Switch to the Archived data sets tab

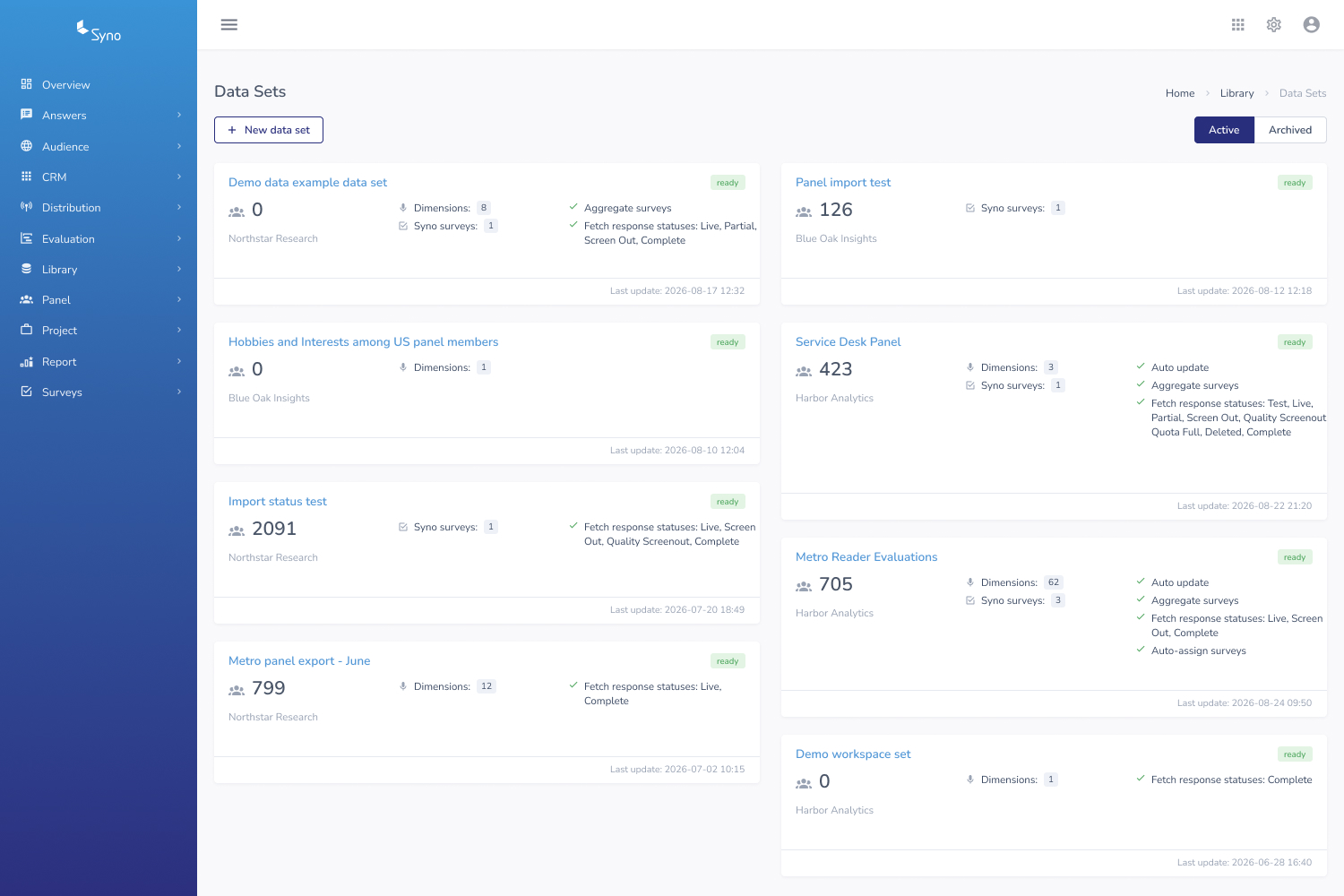(x=1290, y=130)
